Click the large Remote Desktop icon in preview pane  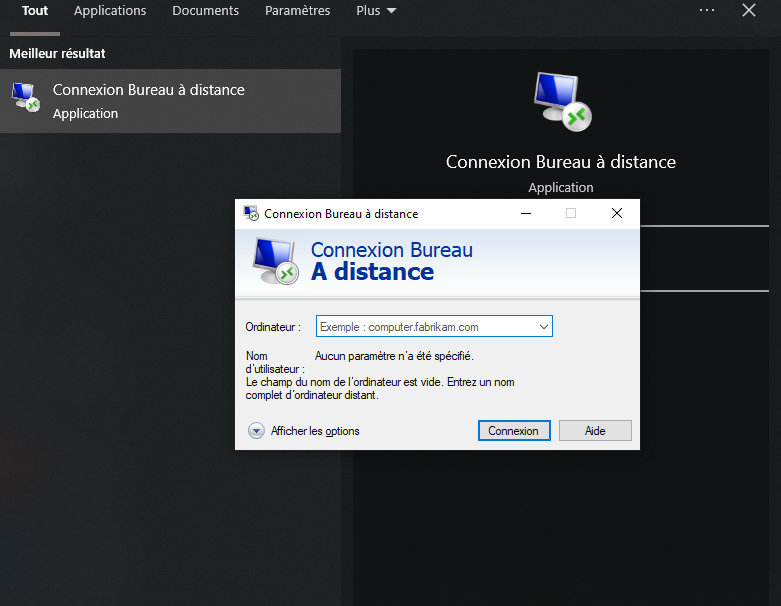click(562, 102)
